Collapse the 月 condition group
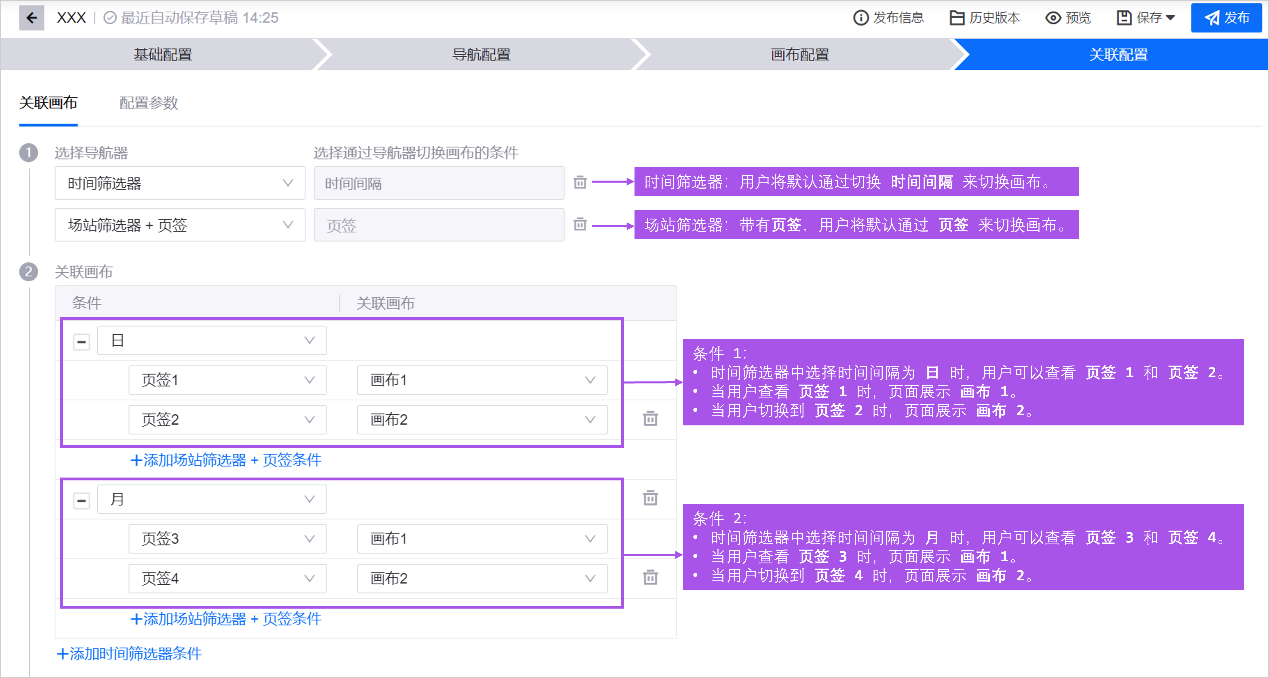Image resolution: width=1269 pixels, height=678 pixels. pyautogui.click(x=82, y=500)
